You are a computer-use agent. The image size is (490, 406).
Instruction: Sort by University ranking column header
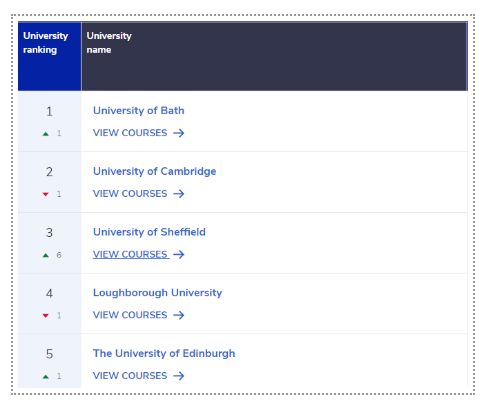(x=50, y=56)
